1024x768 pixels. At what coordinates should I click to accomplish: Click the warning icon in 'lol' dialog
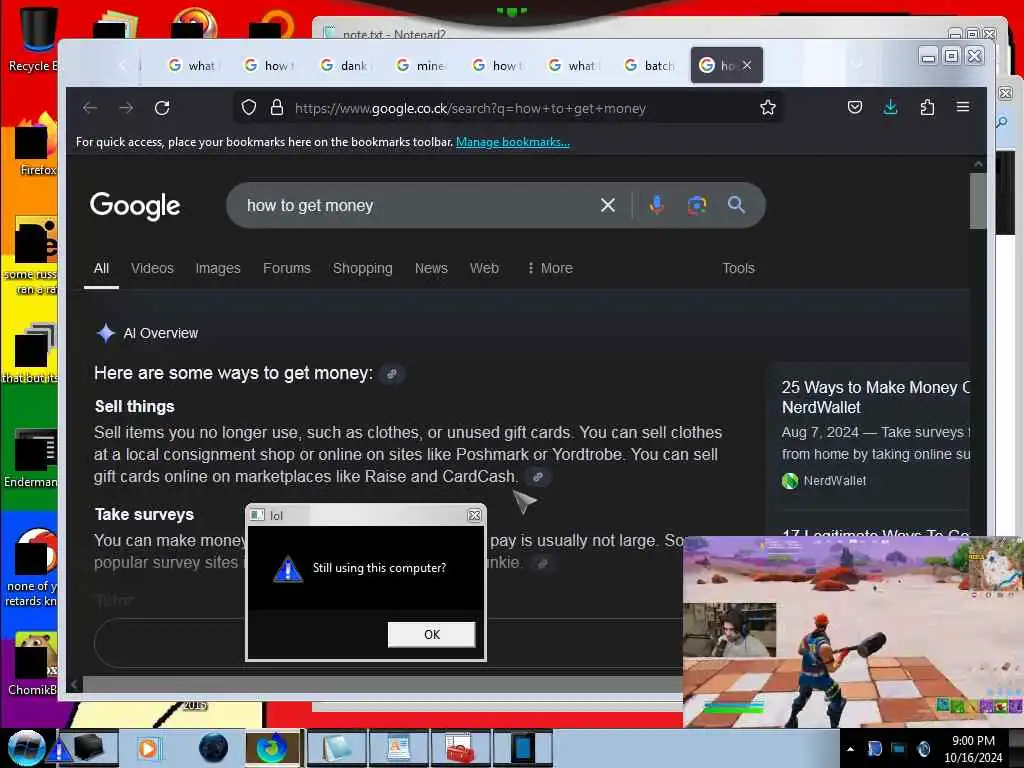point(288,569)
